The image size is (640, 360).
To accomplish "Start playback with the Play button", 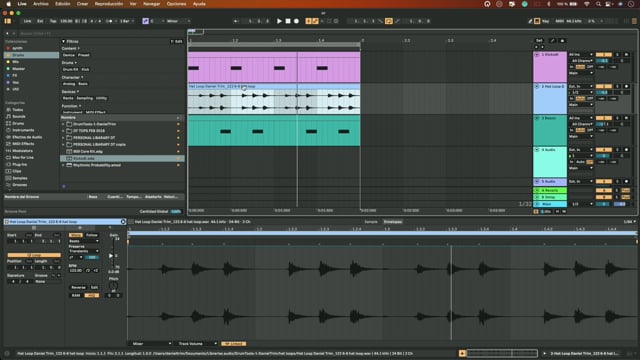I will 279,21.
